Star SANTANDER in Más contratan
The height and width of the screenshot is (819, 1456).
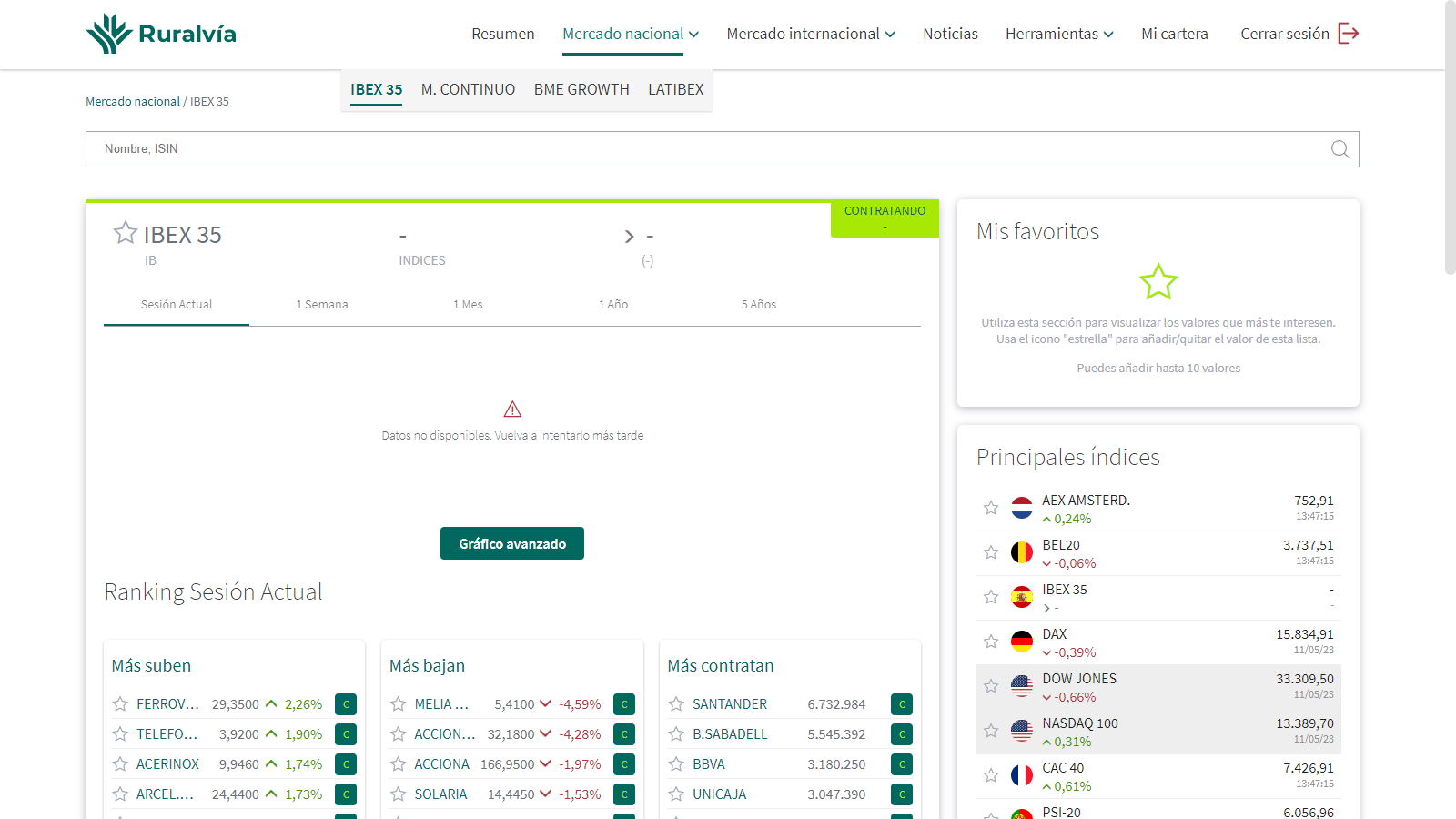(676, 703)
